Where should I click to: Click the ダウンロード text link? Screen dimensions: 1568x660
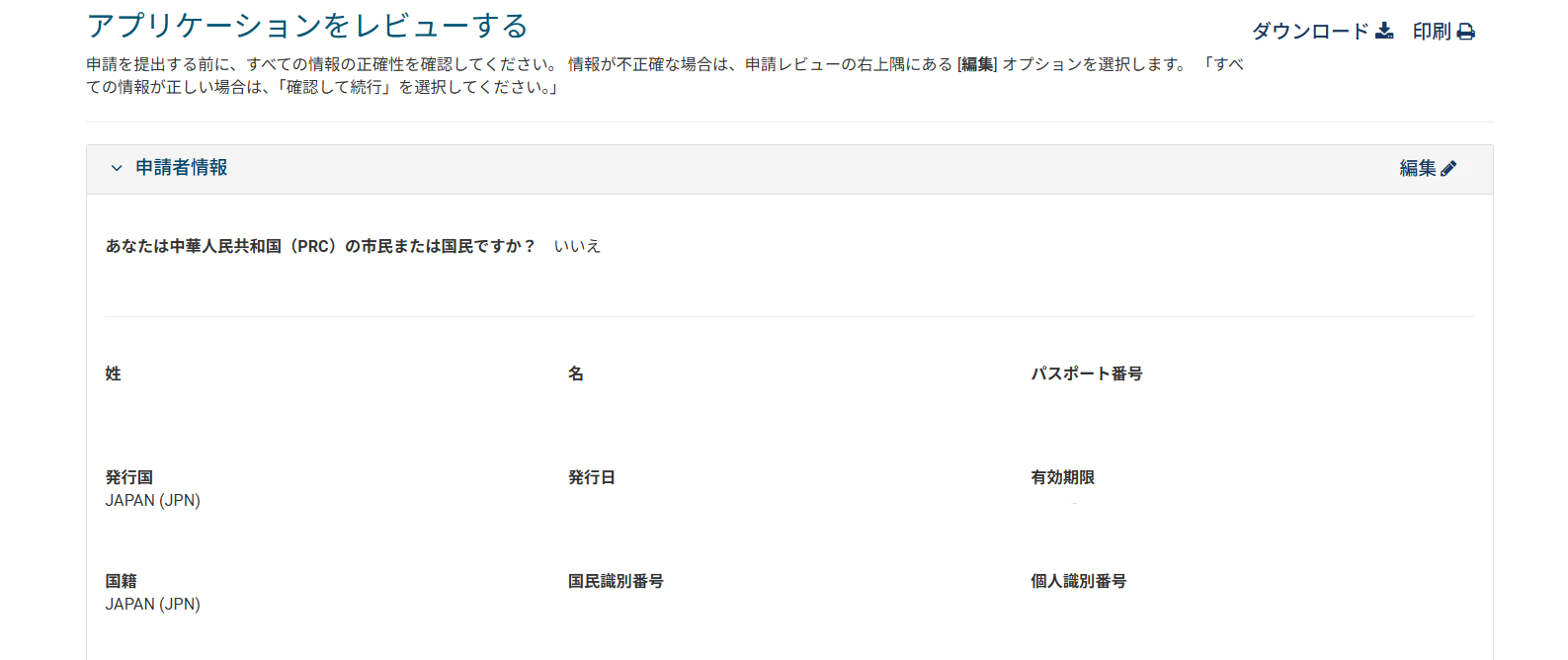tap(1310, 32)
